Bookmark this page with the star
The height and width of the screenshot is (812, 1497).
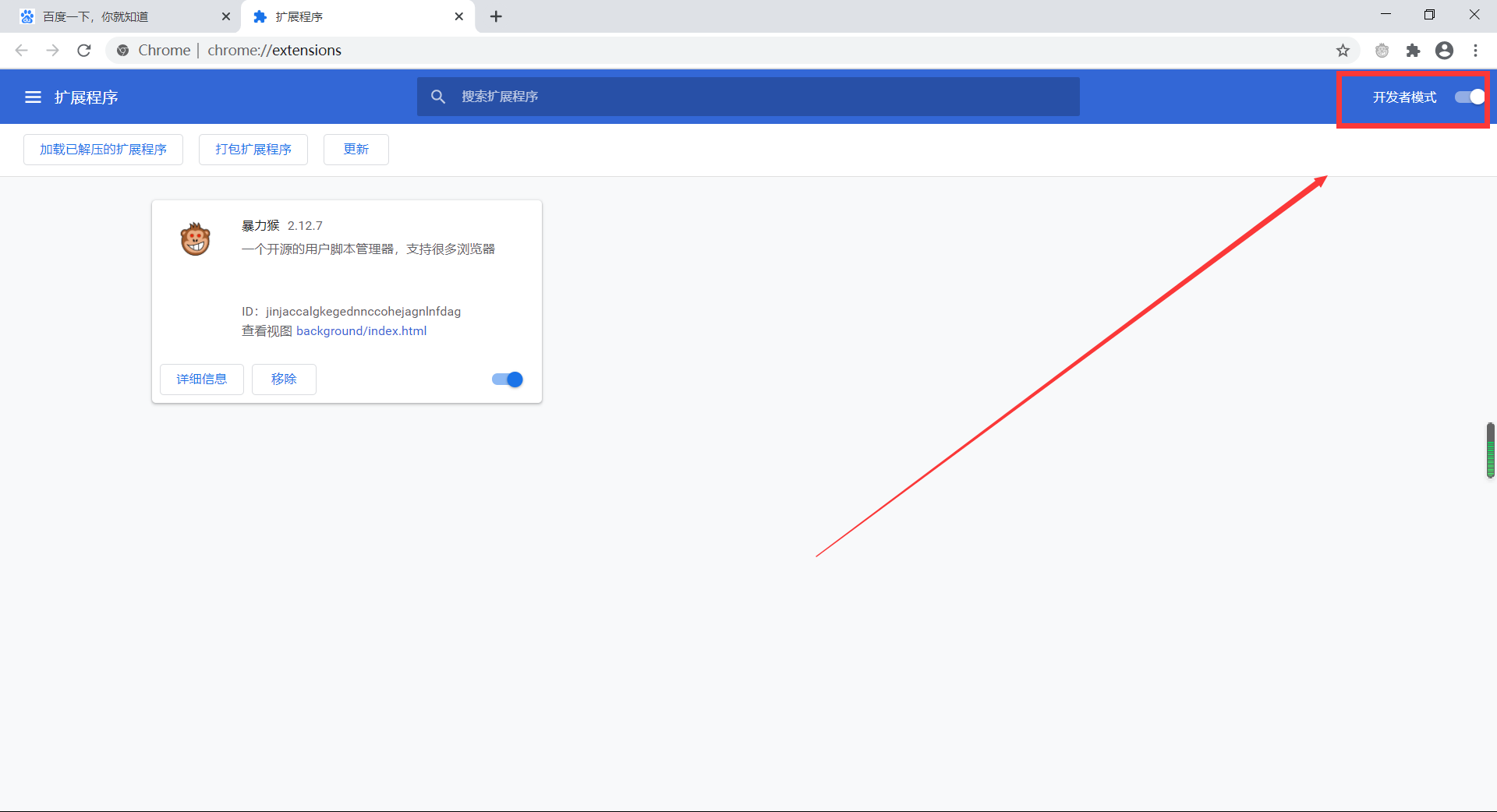(1343, 51)
